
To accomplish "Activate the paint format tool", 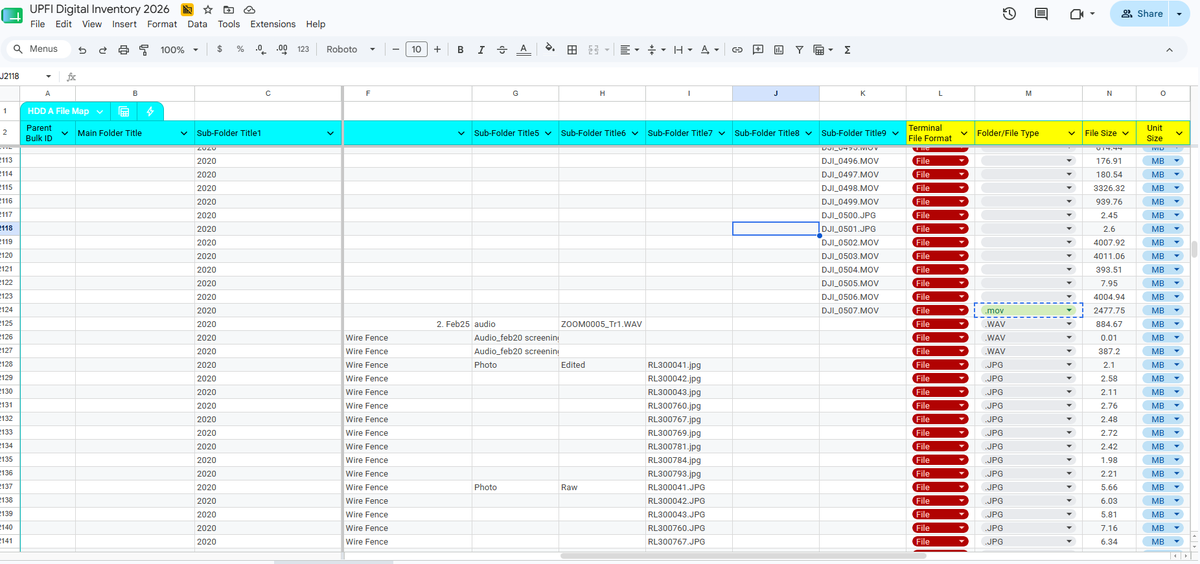I will tap(143, 49).
